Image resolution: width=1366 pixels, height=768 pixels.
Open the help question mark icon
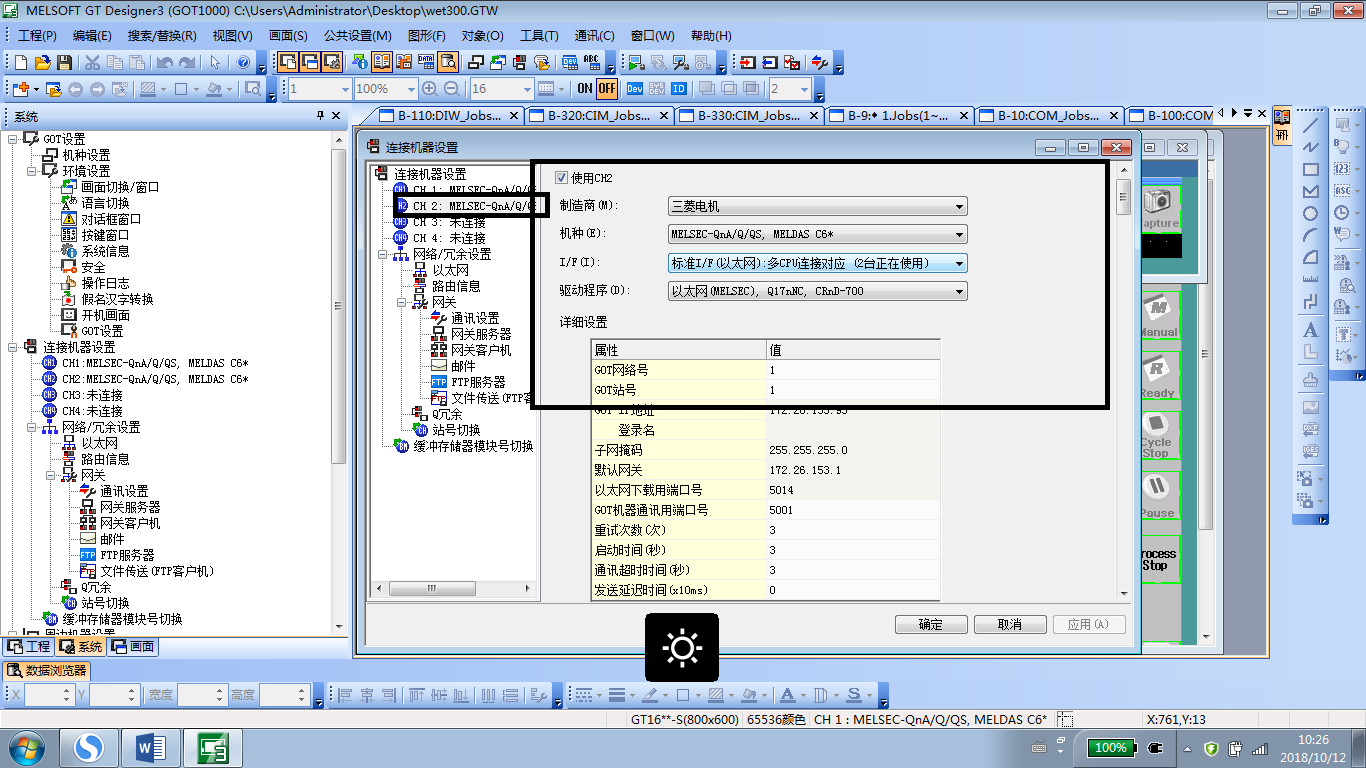click(243, 62)
